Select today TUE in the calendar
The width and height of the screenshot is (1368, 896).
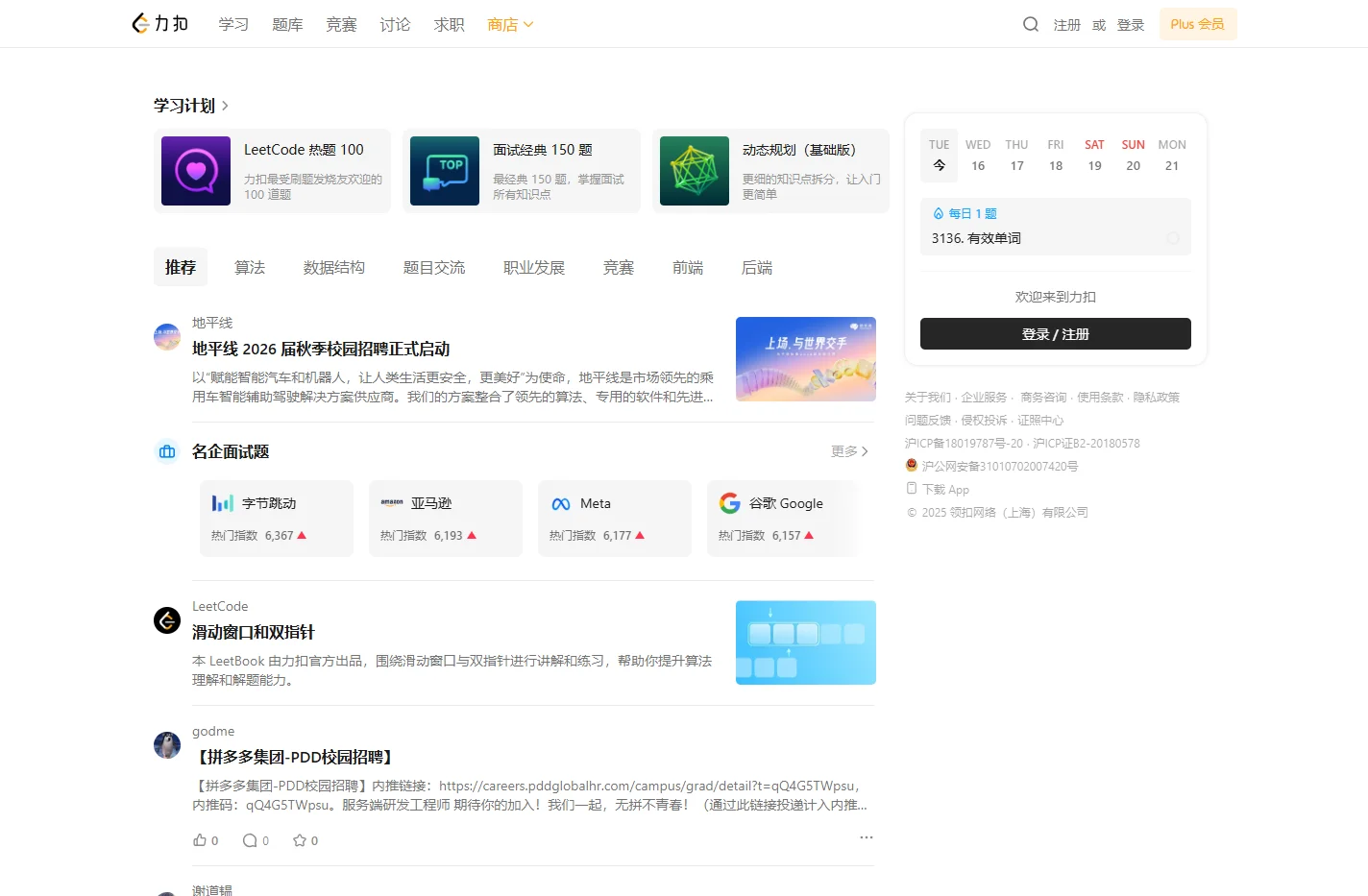tap(940, 156)
